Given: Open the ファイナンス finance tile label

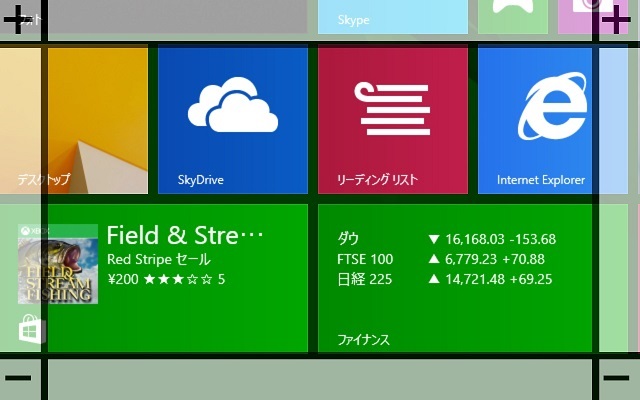Looking at the screenshot, I should coord(363,339).
